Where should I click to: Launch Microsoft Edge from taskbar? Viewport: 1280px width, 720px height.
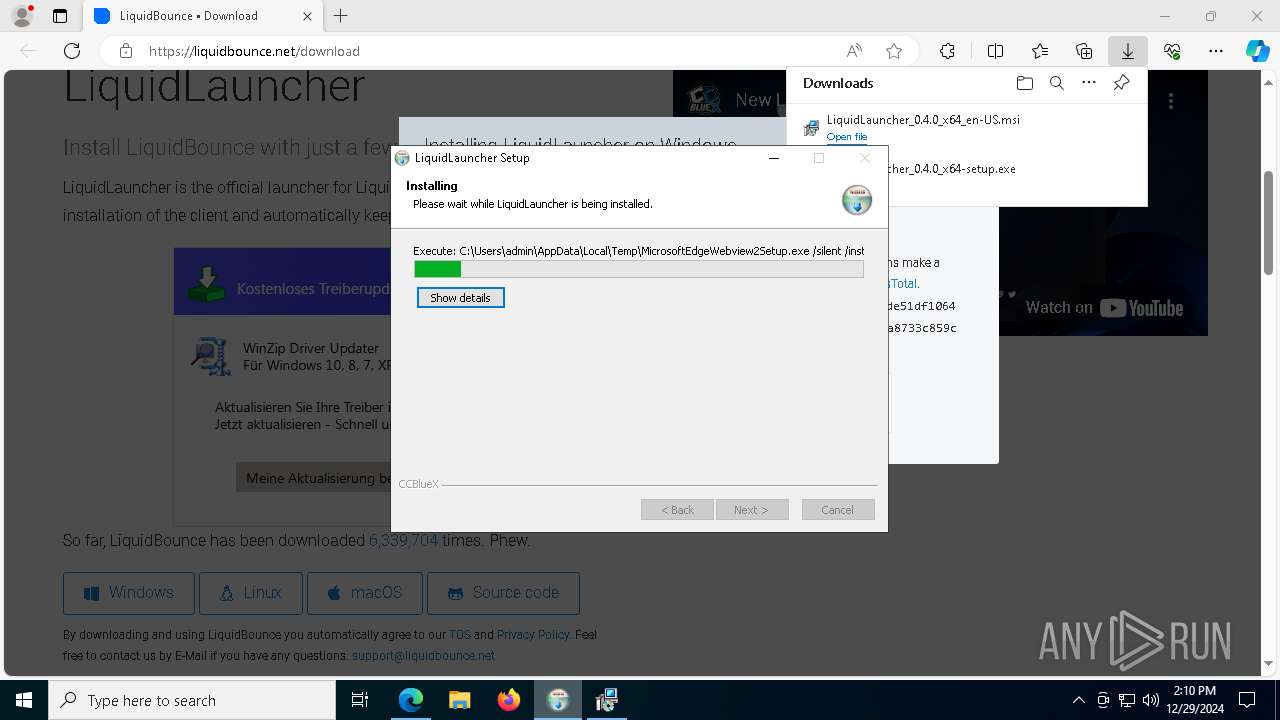[x=411, y=700]
